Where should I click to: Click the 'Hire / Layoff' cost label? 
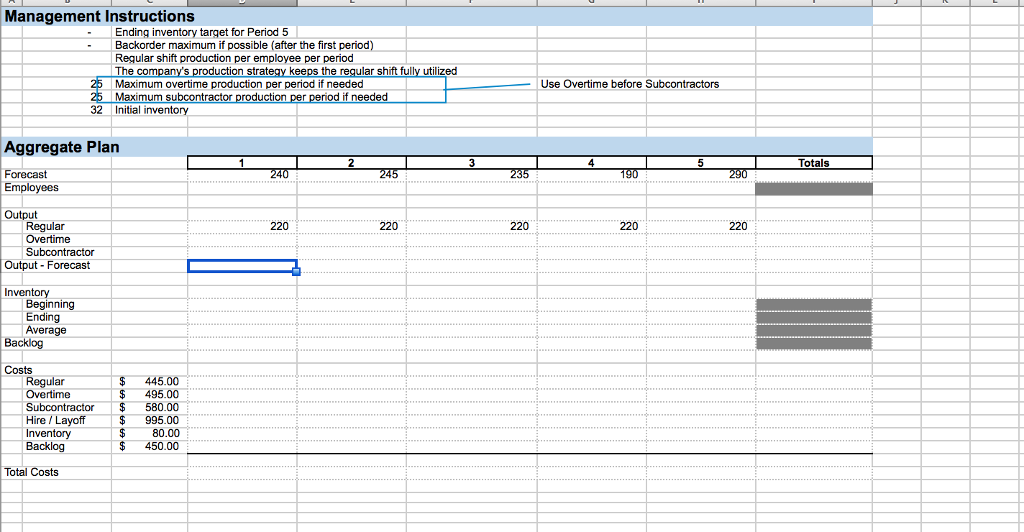56,421
